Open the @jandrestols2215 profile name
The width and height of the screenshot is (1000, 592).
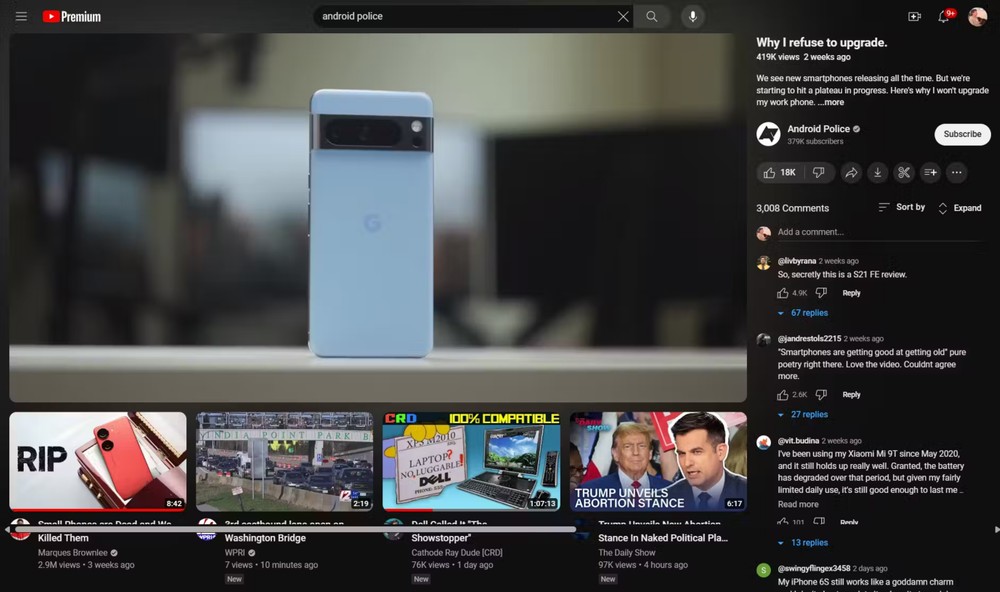click(x=809, y=339)
